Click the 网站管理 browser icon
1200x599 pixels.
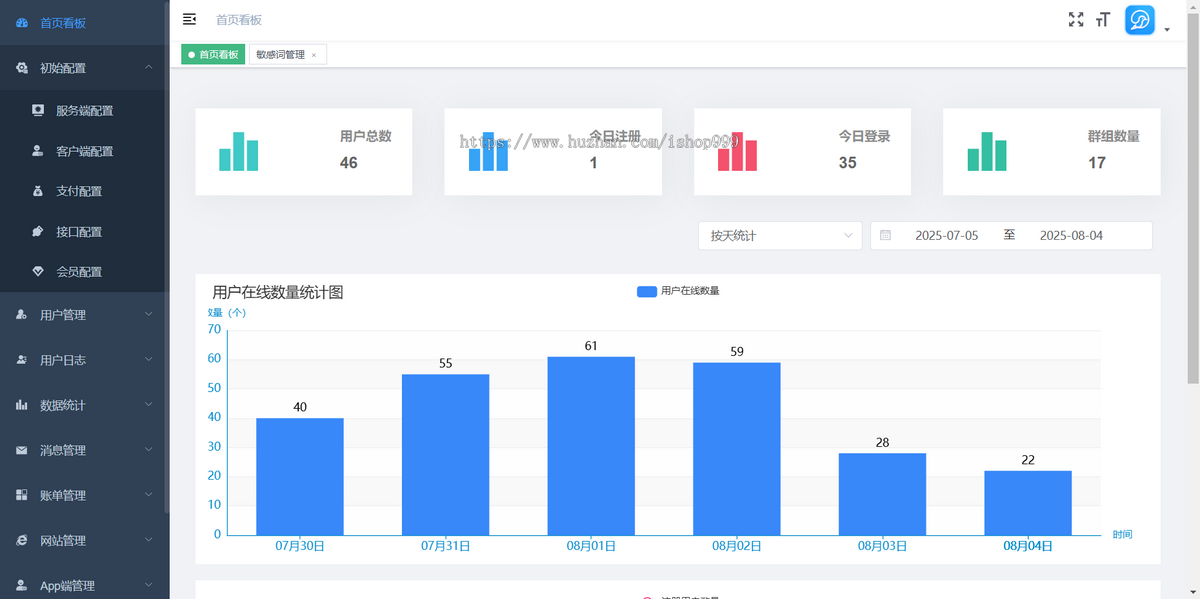(x=22, y=540)
